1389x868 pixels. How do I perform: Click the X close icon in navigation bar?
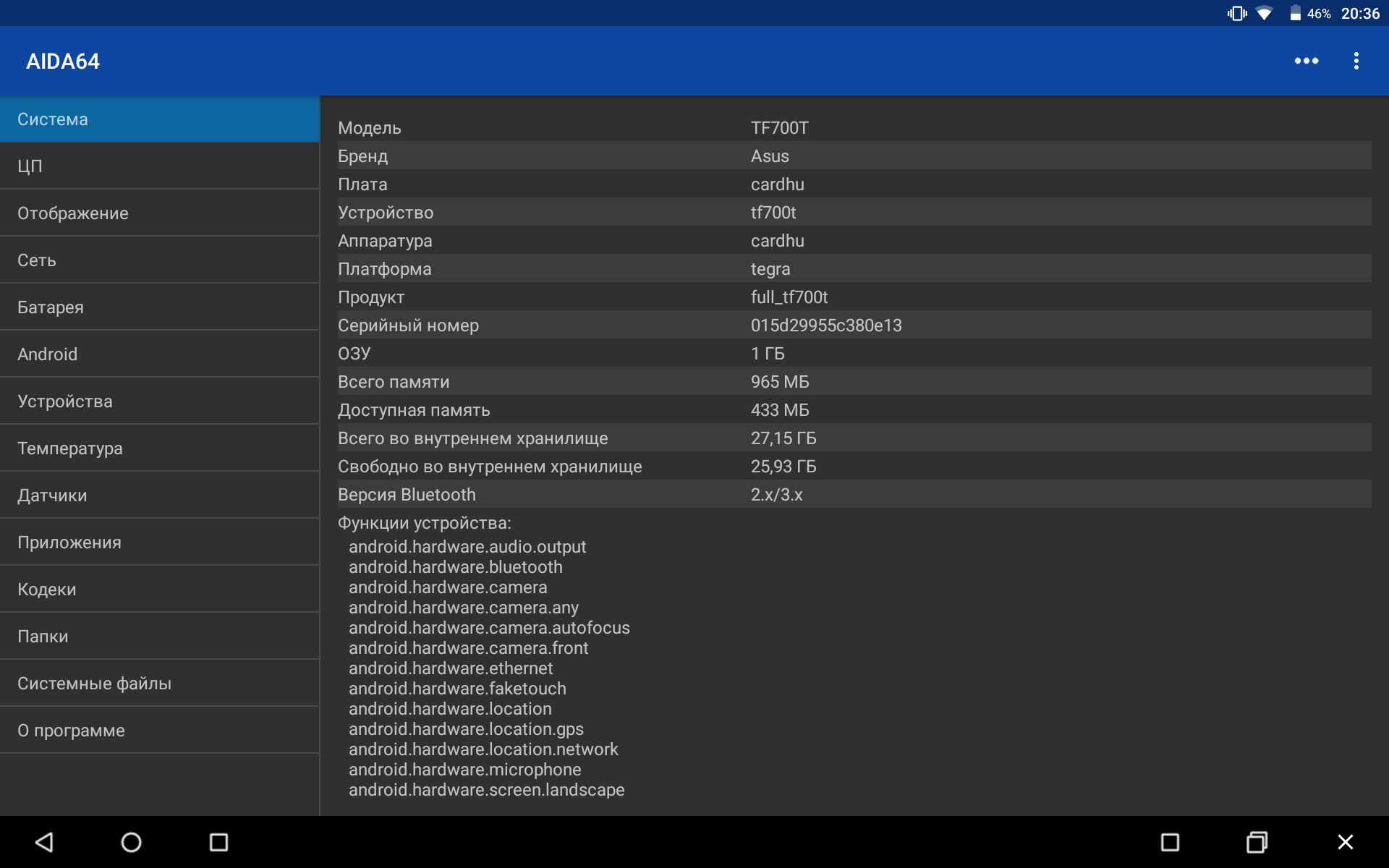(x=1345, y=842)
